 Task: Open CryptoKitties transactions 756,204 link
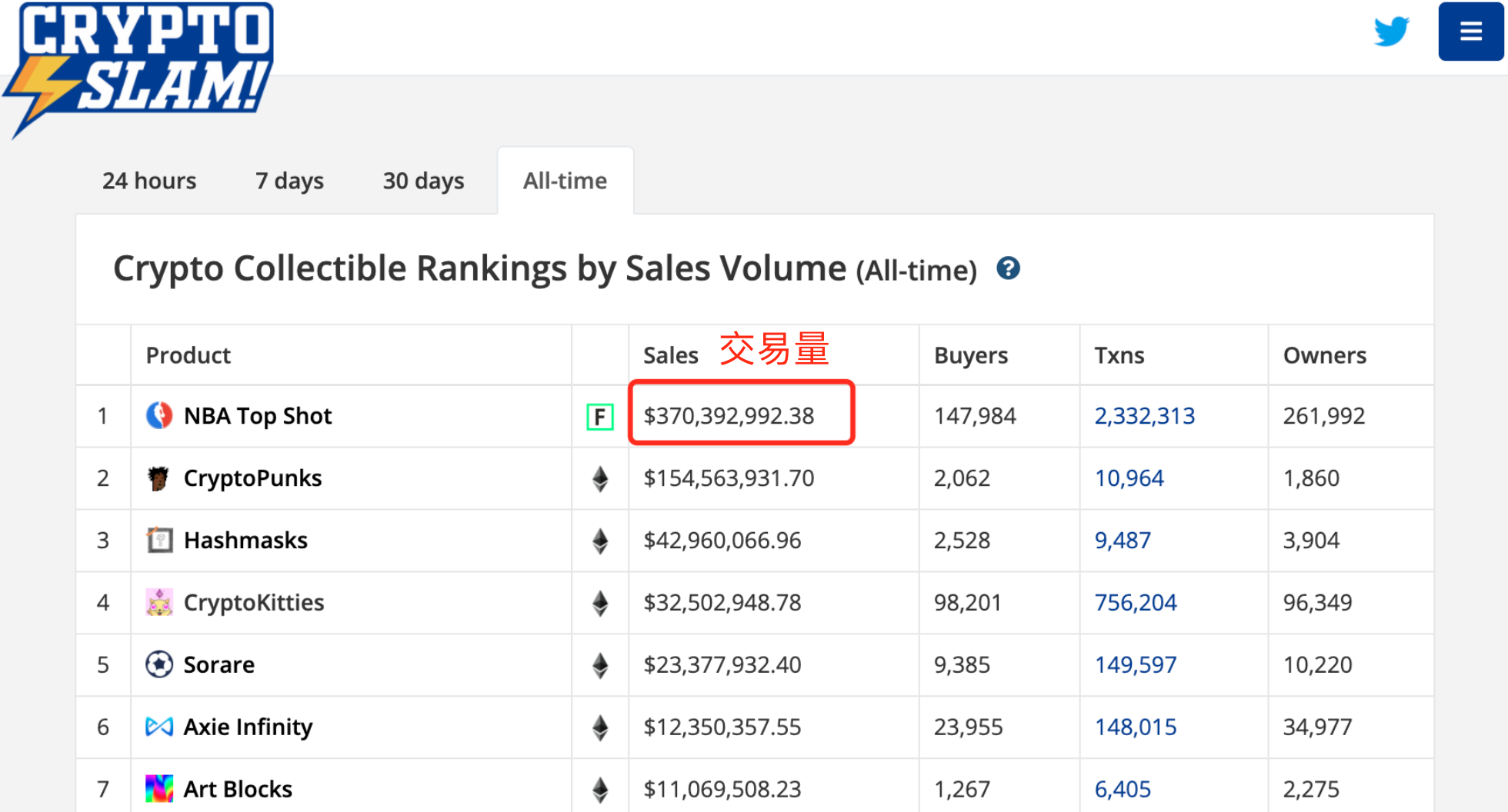[1135, 603]
